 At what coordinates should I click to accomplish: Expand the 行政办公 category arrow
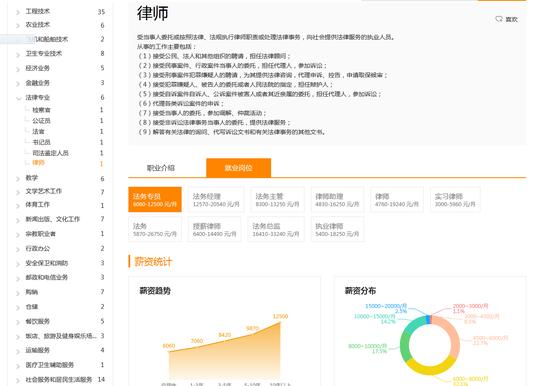18,249
